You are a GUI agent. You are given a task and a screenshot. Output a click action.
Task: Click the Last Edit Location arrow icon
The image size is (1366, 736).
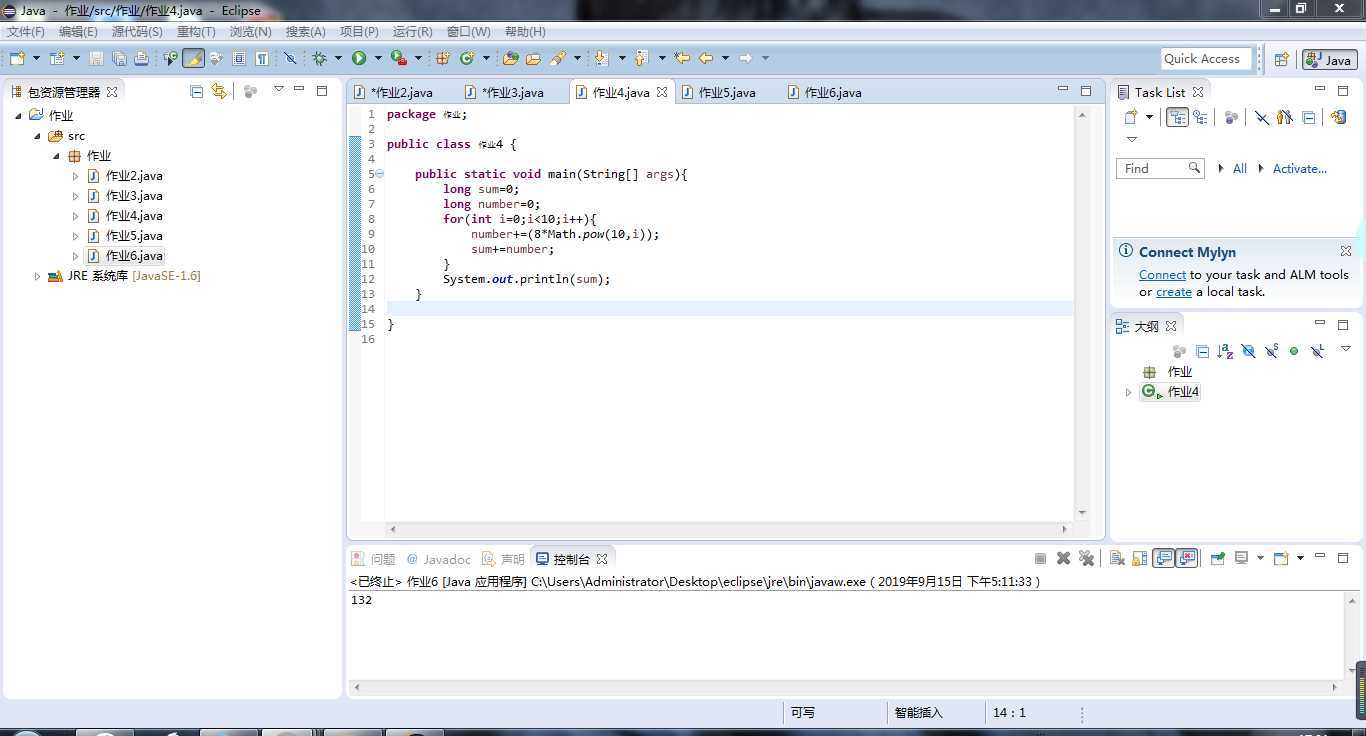click(x=682, y=59)
